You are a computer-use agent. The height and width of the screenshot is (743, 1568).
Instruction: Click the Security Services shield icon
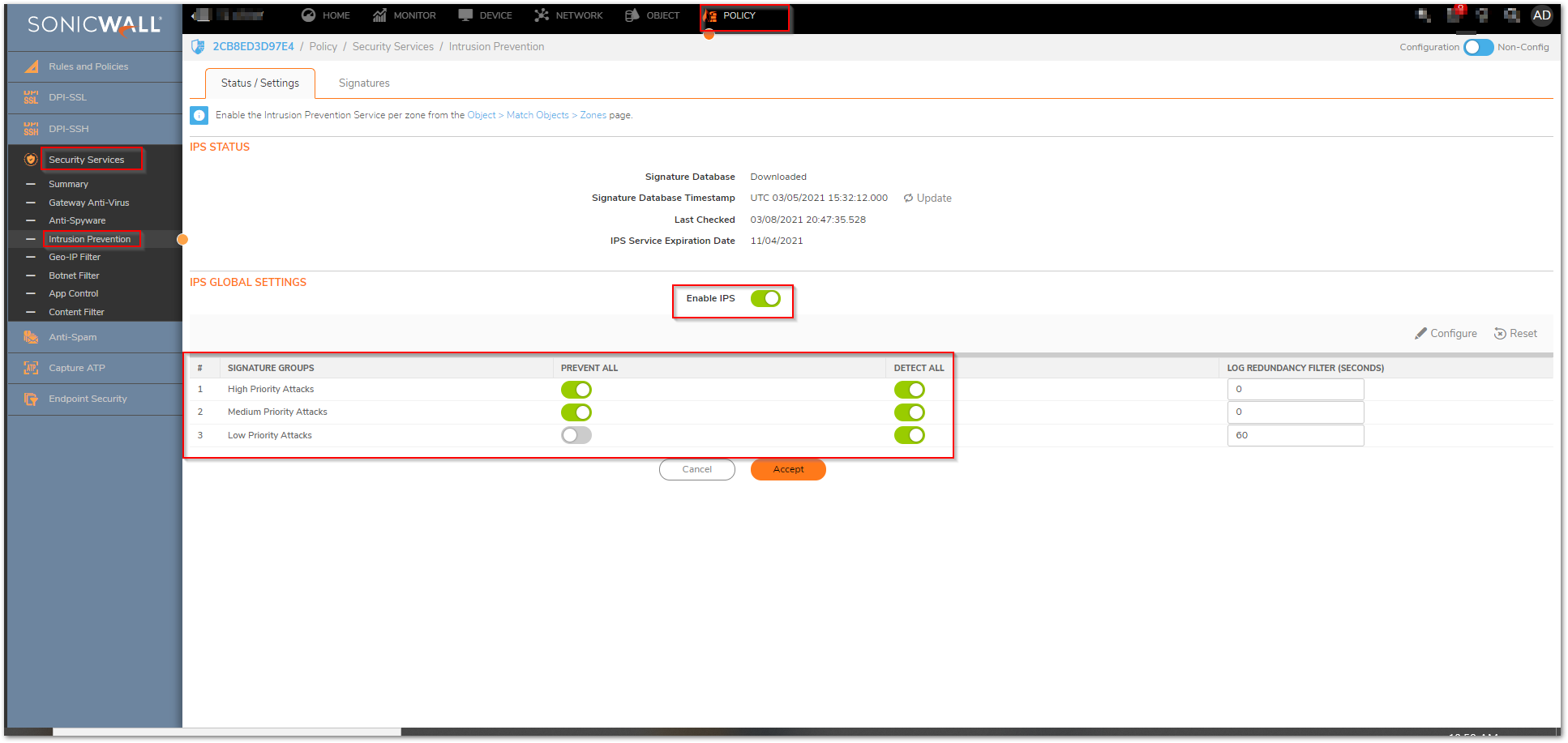pos(31,160)
